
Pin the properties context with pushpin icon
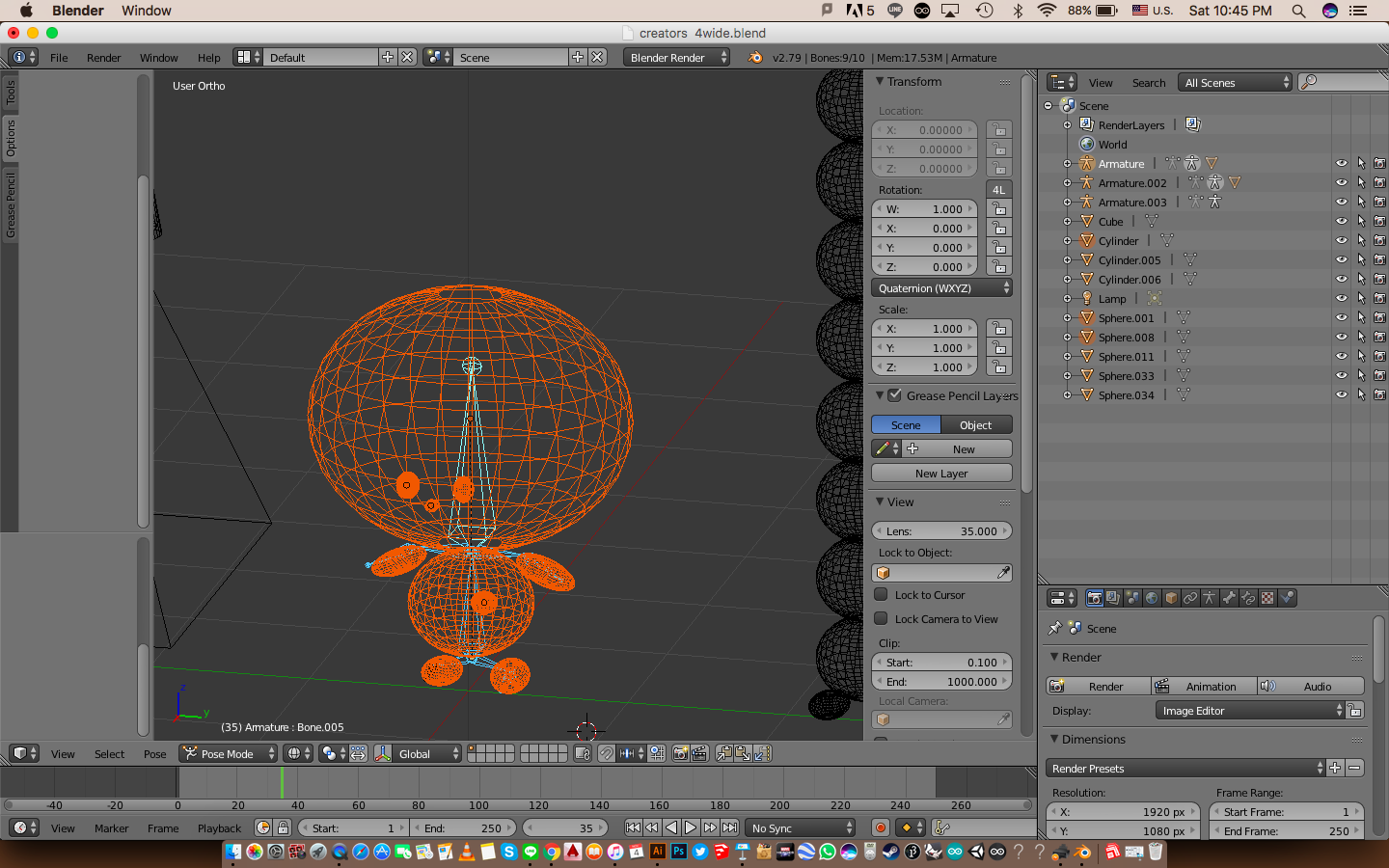1055,629
